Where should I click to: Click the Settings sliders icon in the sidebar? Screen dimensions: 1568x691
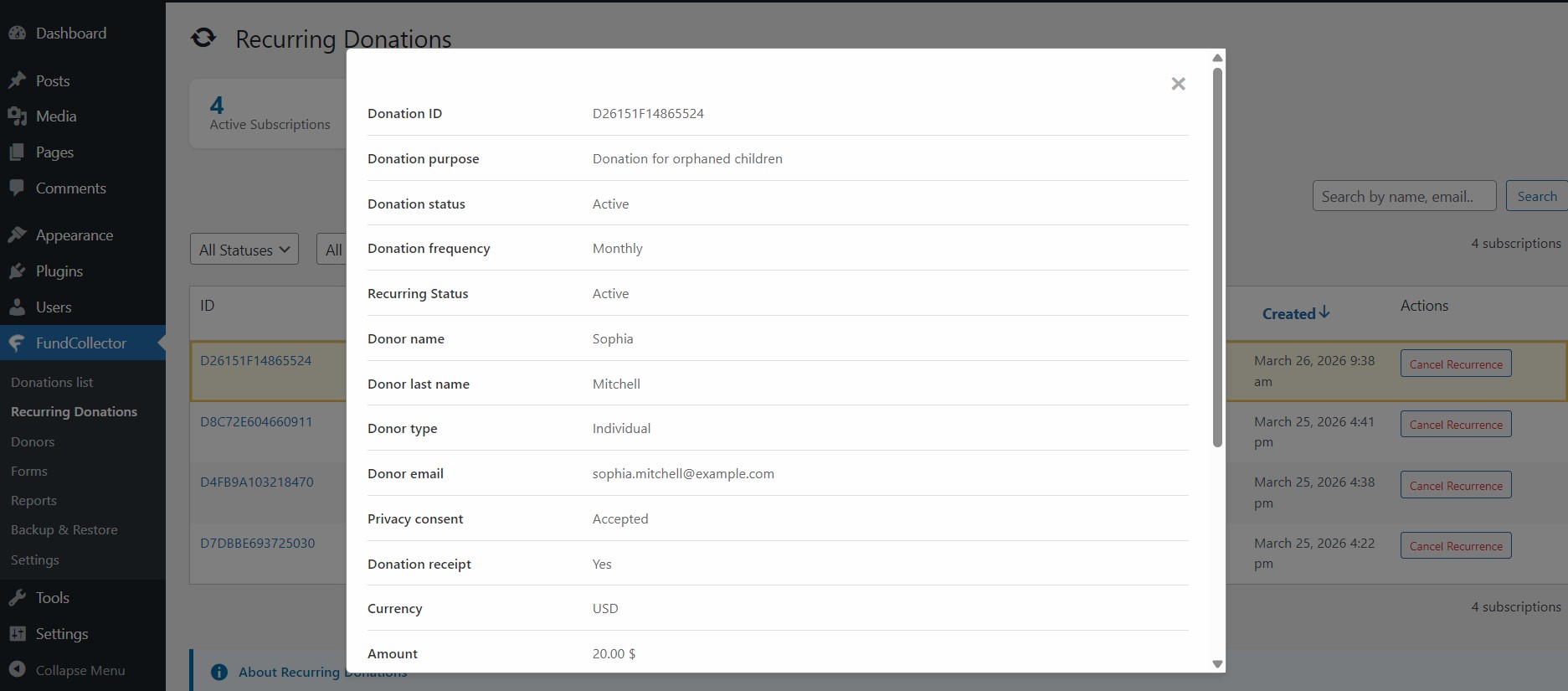click(17, 634)
